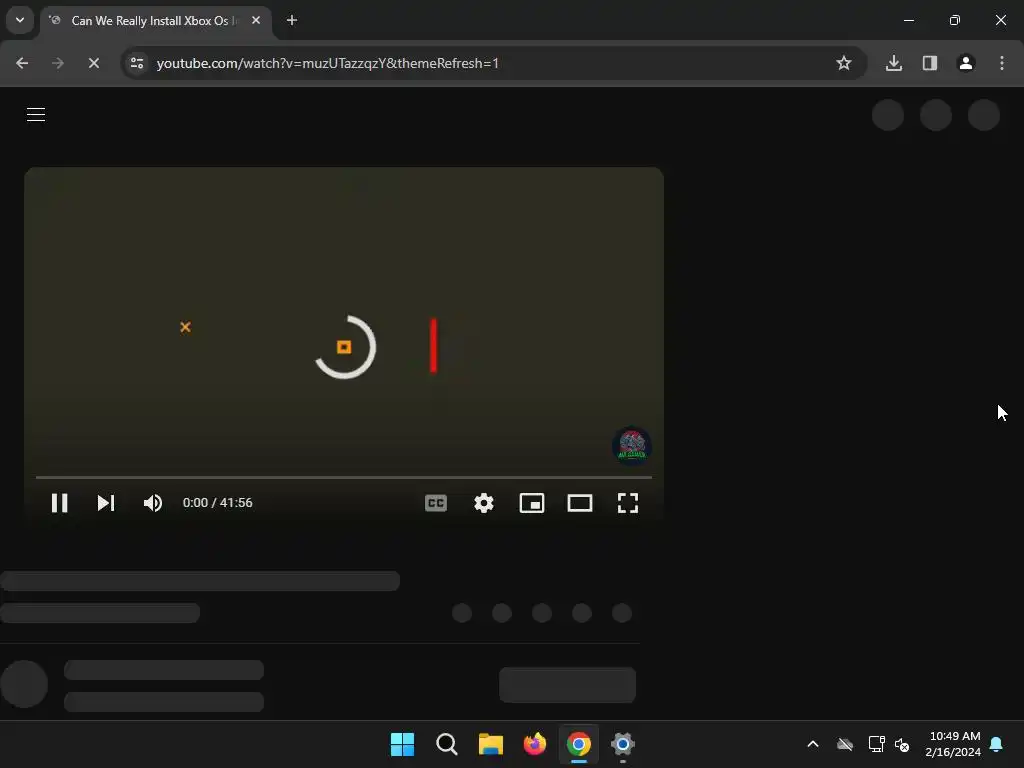Image resolution: width=1024 pixels, height=768 pixels.
Task: Pause the video with the pause button
Action: [x=59, y=503]
